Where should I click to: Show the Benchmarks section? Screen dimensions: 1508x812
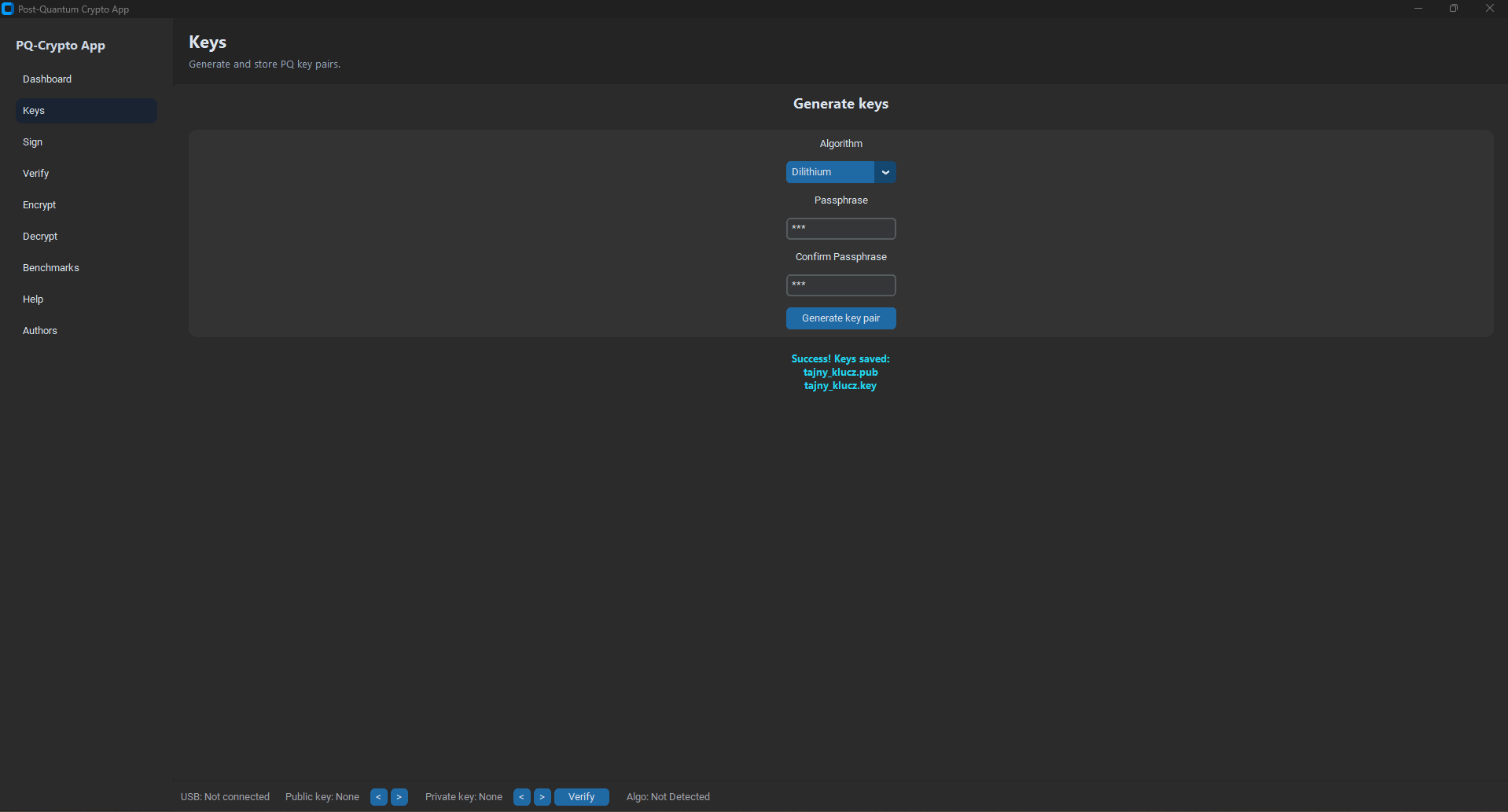point(51,268)
